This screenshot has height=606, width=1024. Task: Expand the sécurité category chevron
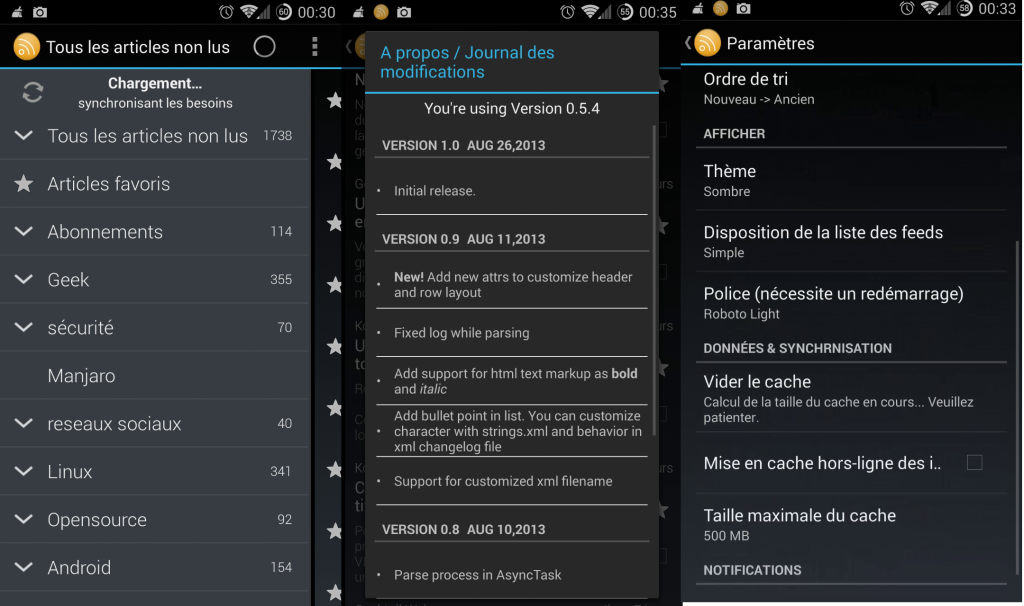[x=23, y=328]
